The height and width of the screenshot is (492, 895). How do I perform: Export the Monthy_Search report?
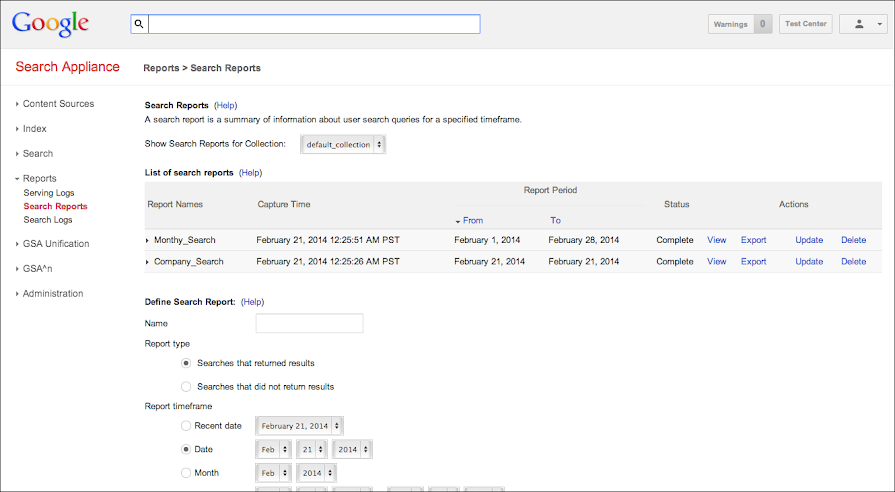pyautogui.click(x=753, y=240)
